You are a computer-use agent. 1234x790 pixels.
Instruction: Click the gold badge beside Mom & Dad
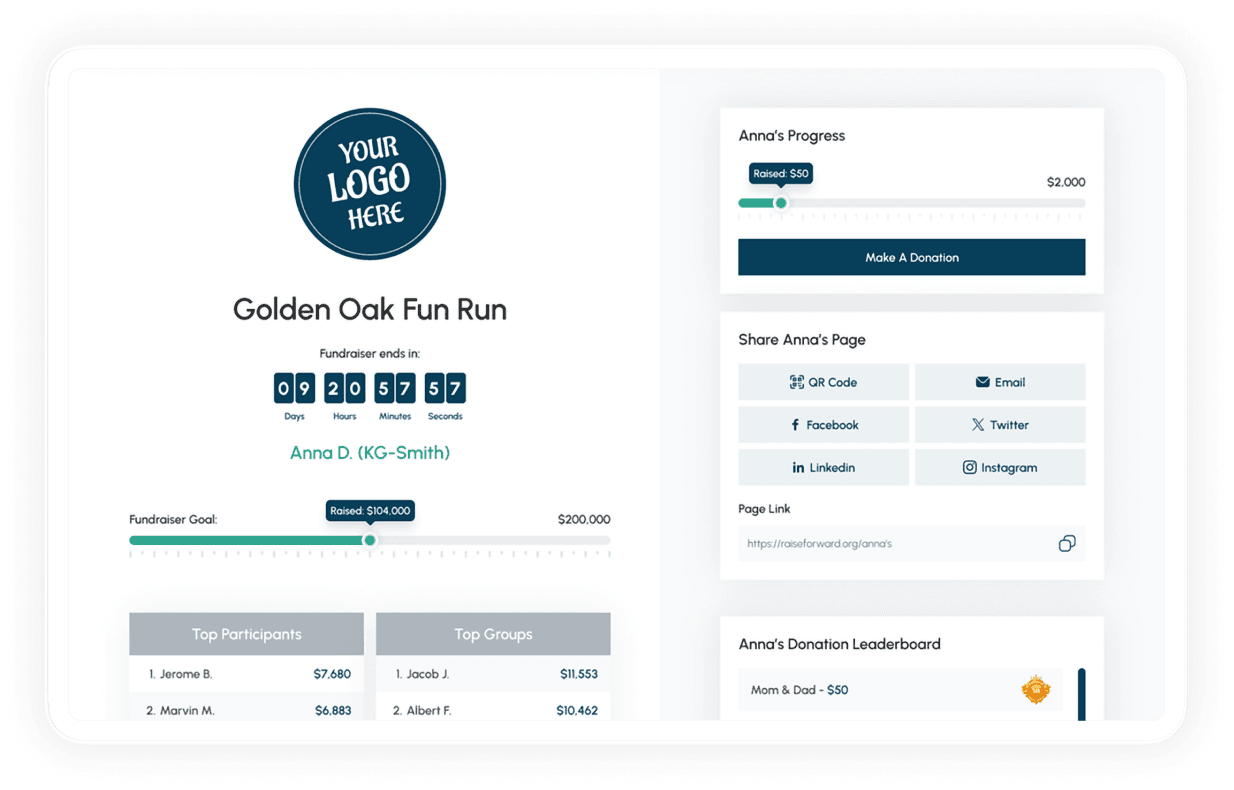point(1035,690)
